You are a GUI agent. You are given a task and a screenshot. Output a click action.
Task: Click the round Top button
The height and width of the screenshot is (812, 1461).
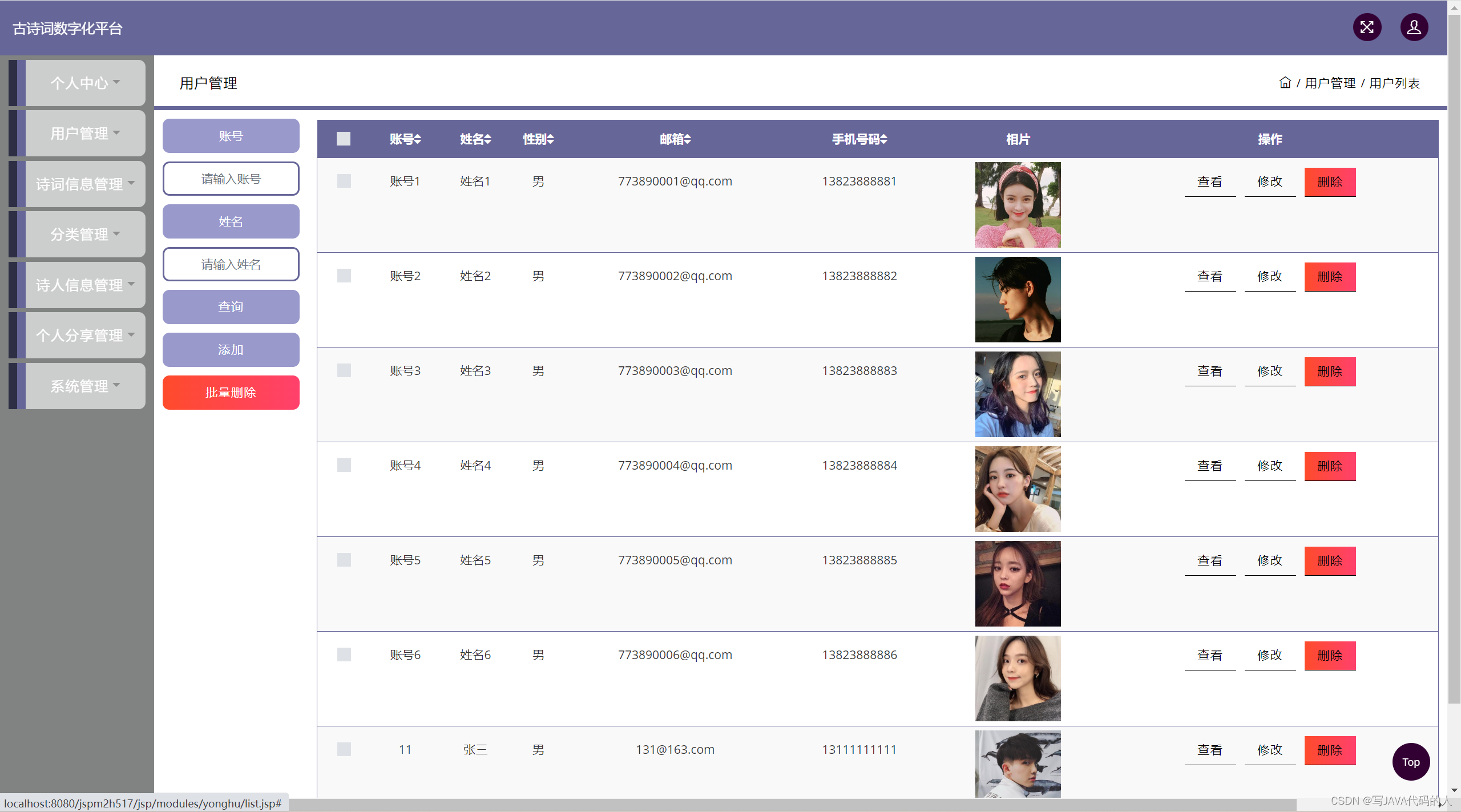[1410, 762]
